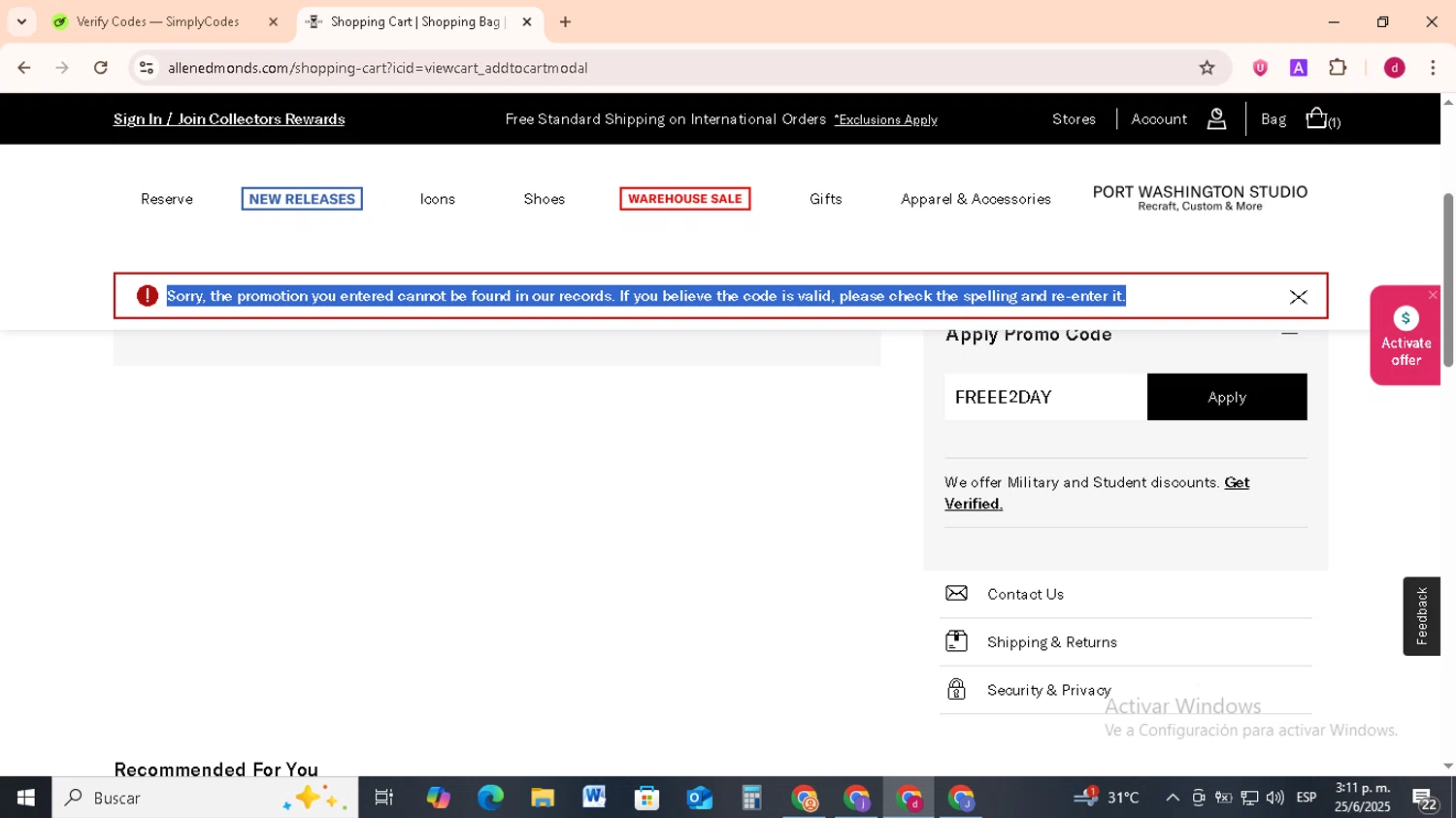Collapse the Apply Promo Code section
The image size is (1456, 818).
1289,334
